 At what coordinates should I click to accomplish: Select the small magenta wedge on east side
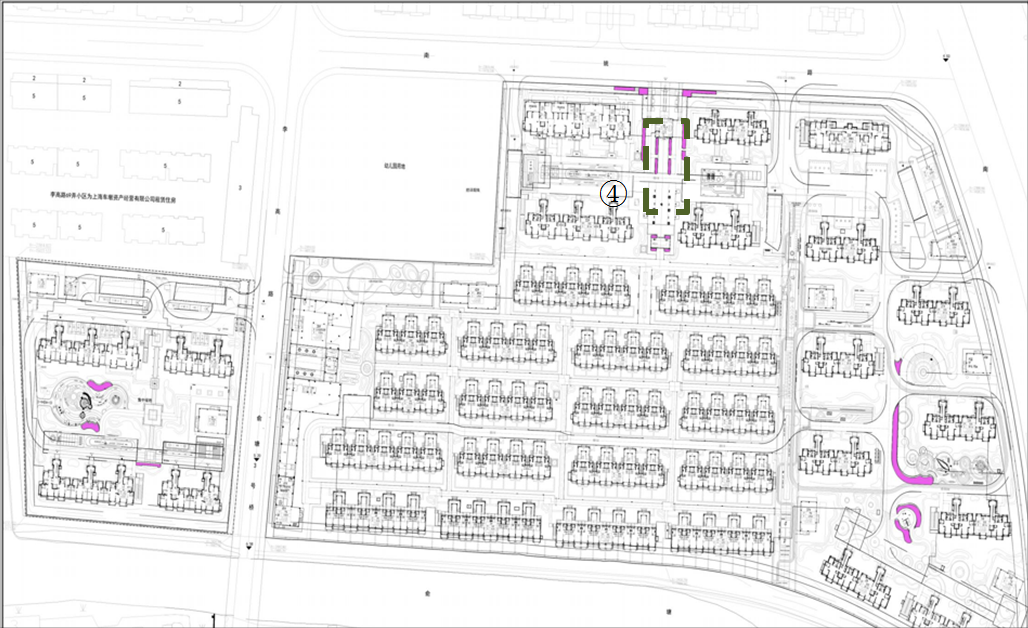pyautogui.click(x=899, y=367)
